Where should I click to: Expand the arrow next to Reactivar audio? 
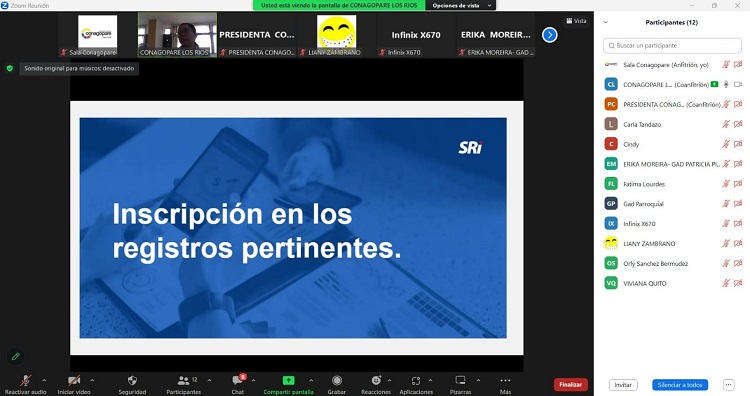44,381
